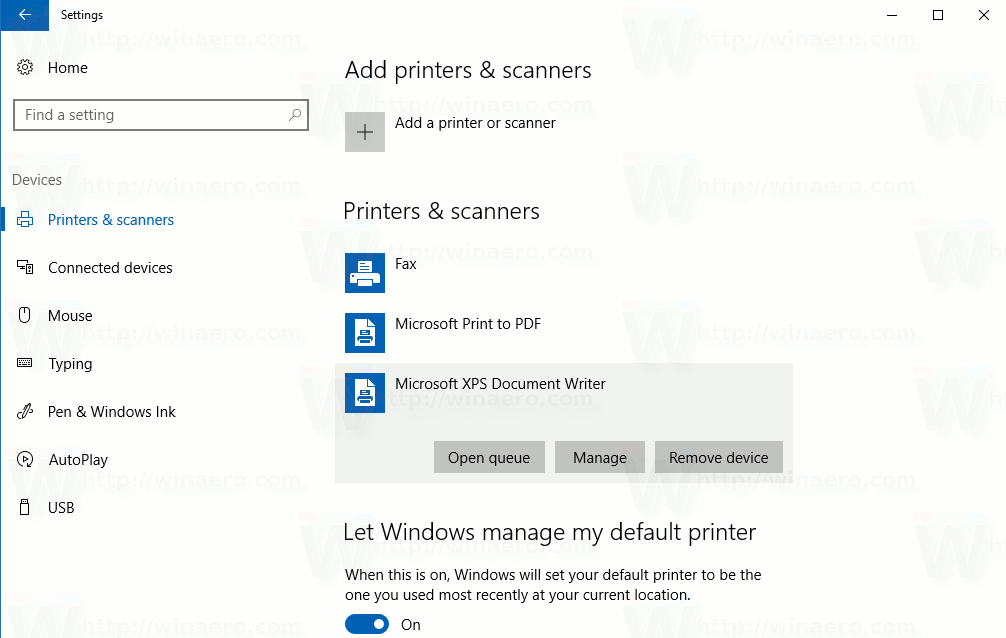Select Connected devices in the sidebar
The width and height of the screenshot is (1006, 638).
112,267
